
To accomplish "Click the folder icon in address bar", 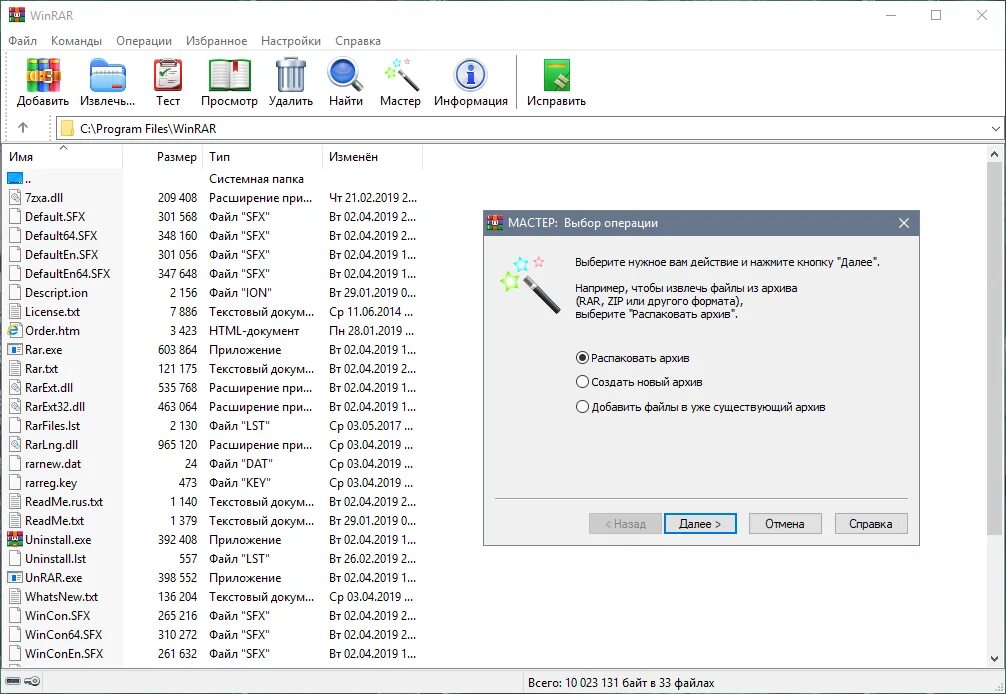I will [67, 129].
